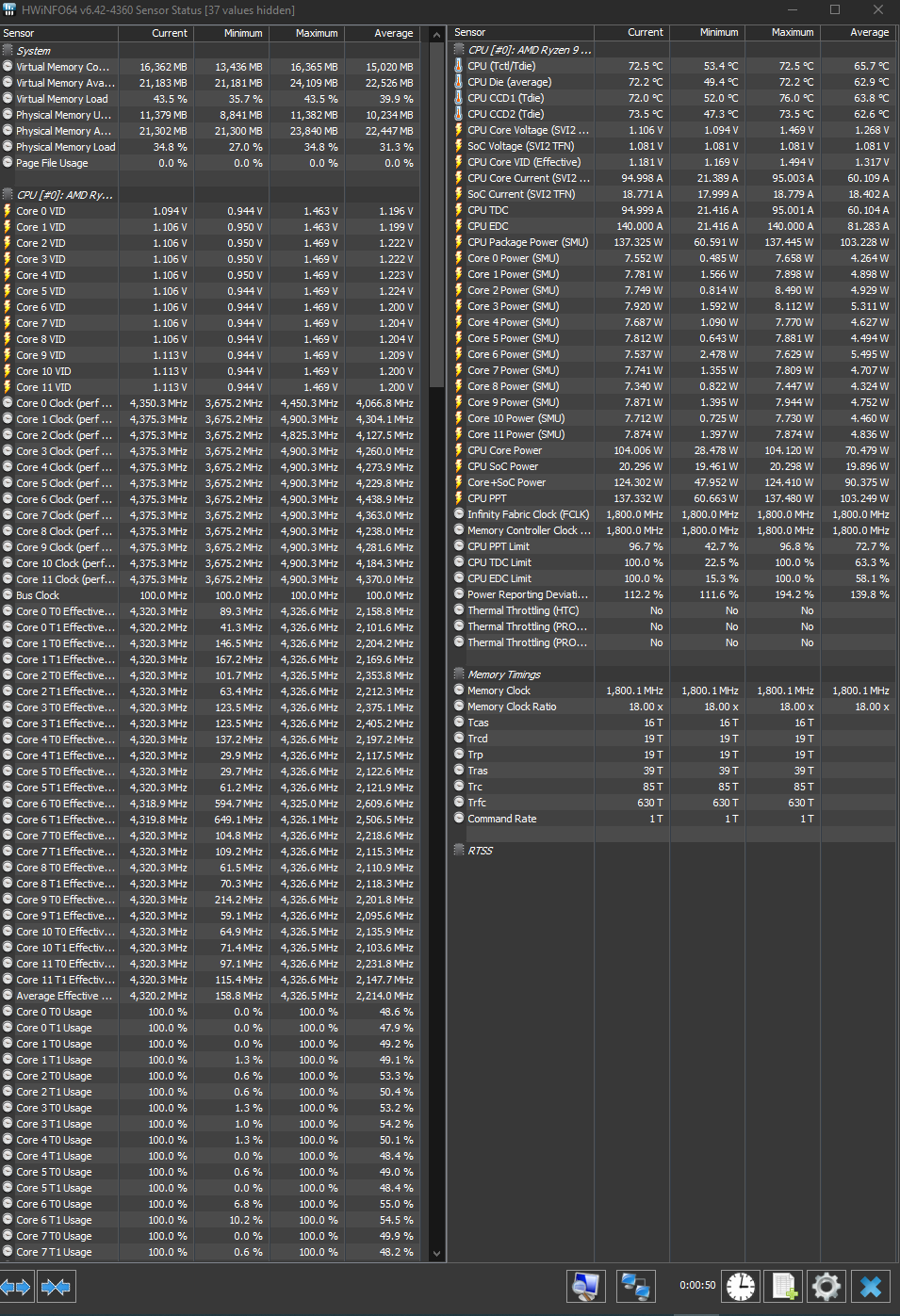
Task: Click the left panel Sensor column header
Action: pos(58,33)
